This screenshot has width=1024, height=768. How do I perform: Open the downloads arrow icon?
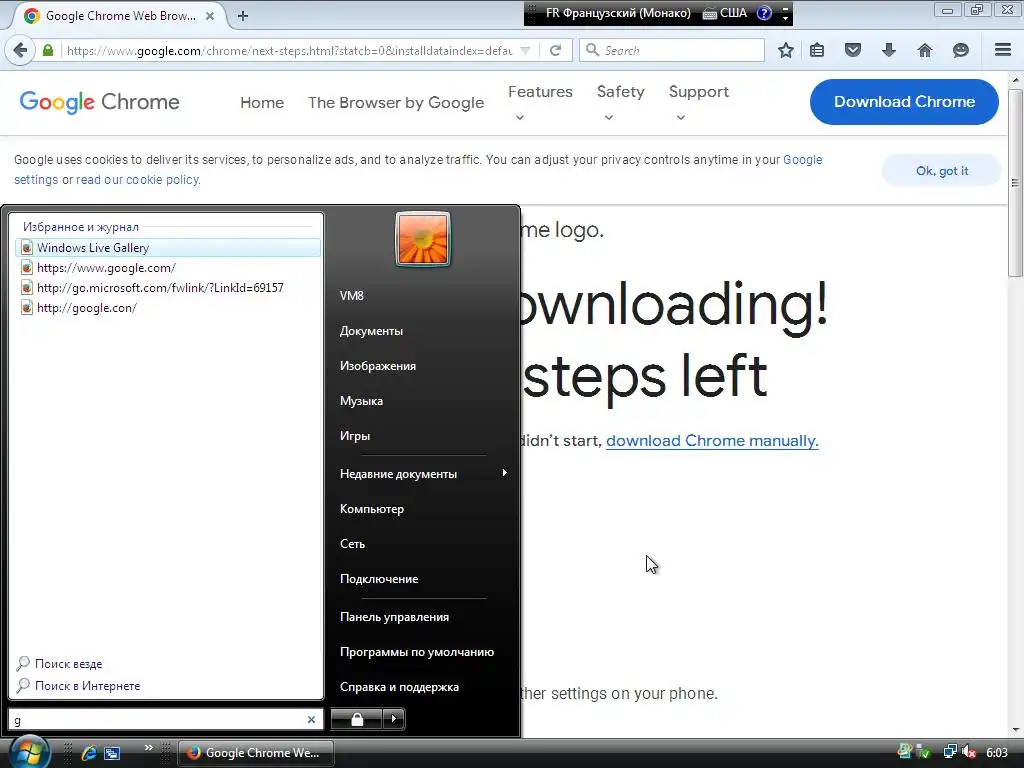tap(889, 50)
